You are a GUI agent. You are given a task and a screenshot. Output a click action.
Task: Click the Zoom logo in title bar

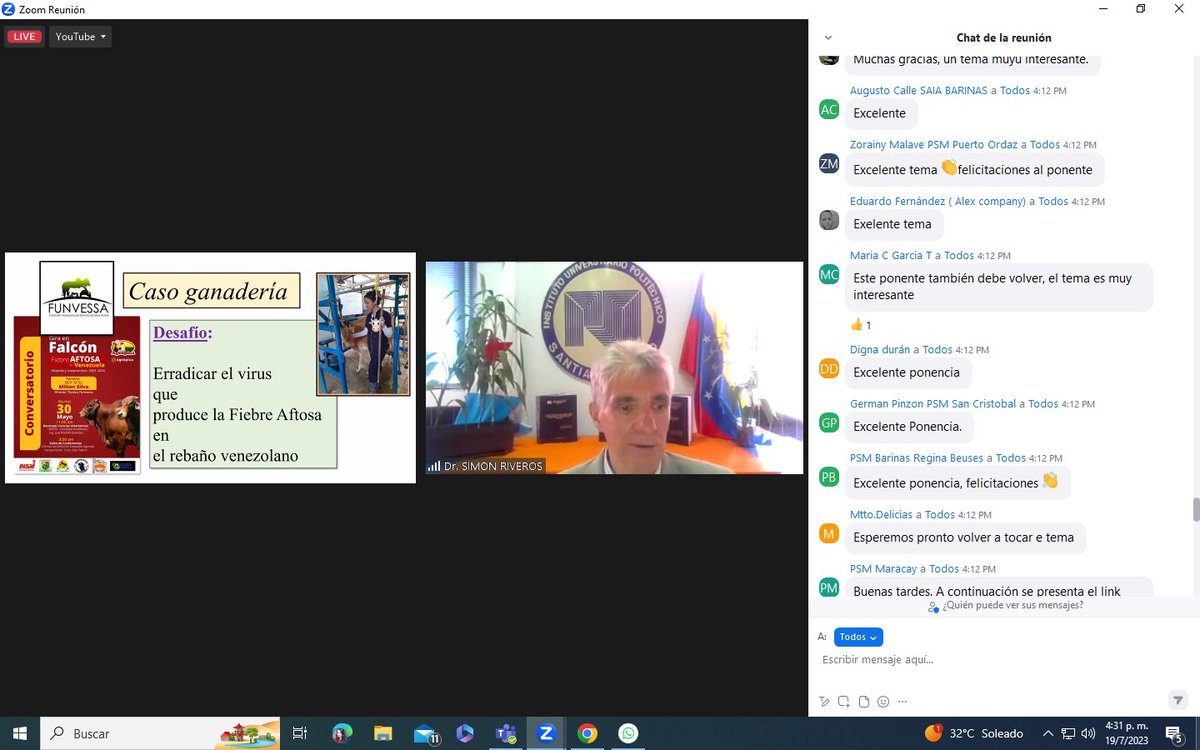[9, 9]
